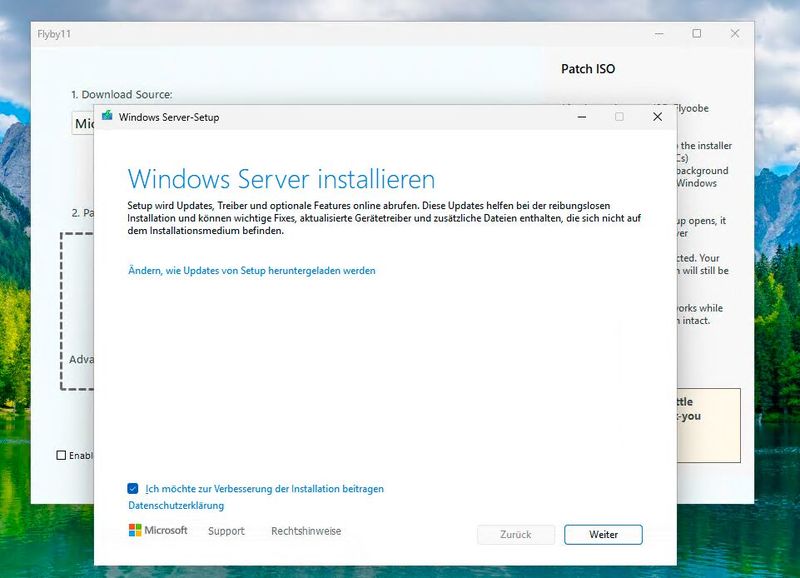Close the Windows Server-Setup window
The image size is (800, 578).
coord(658,117)
